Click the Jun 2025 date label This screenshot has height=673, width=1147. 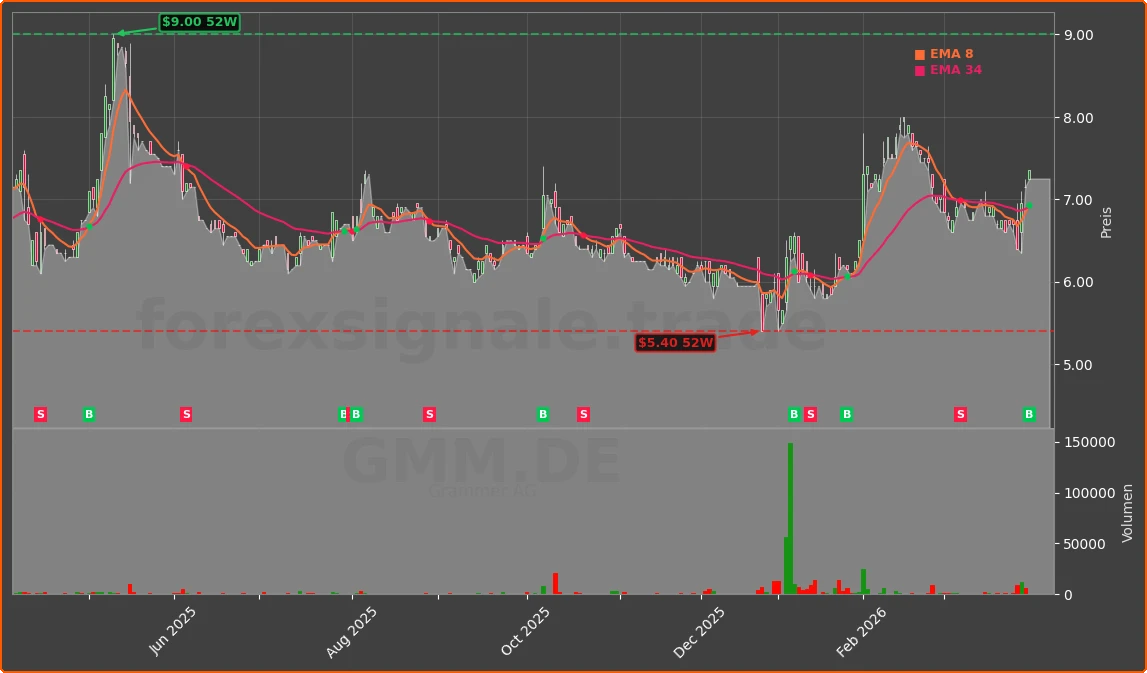pos(173,631)
